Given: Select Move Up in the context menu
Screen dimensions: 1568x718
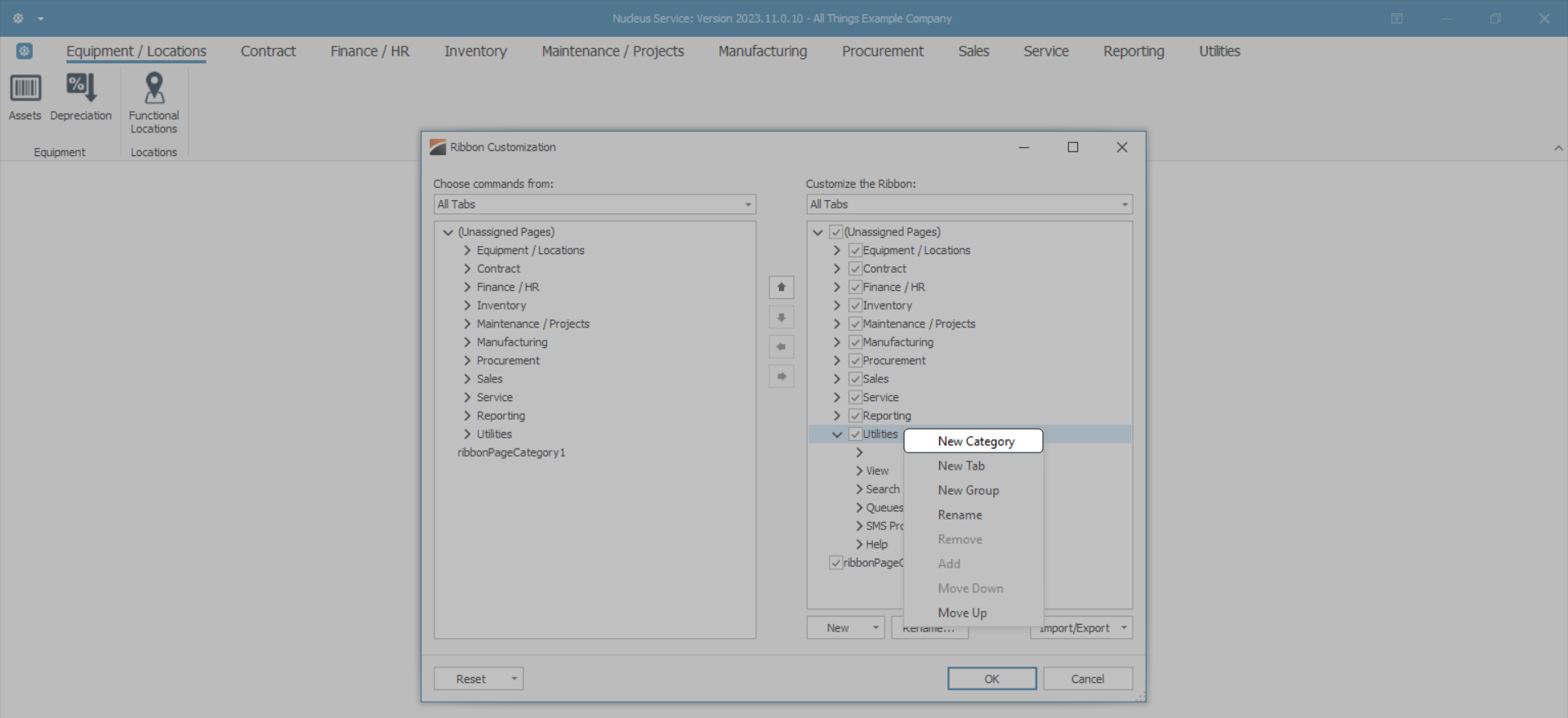Looking at the screenshot, I should [973, 613].
